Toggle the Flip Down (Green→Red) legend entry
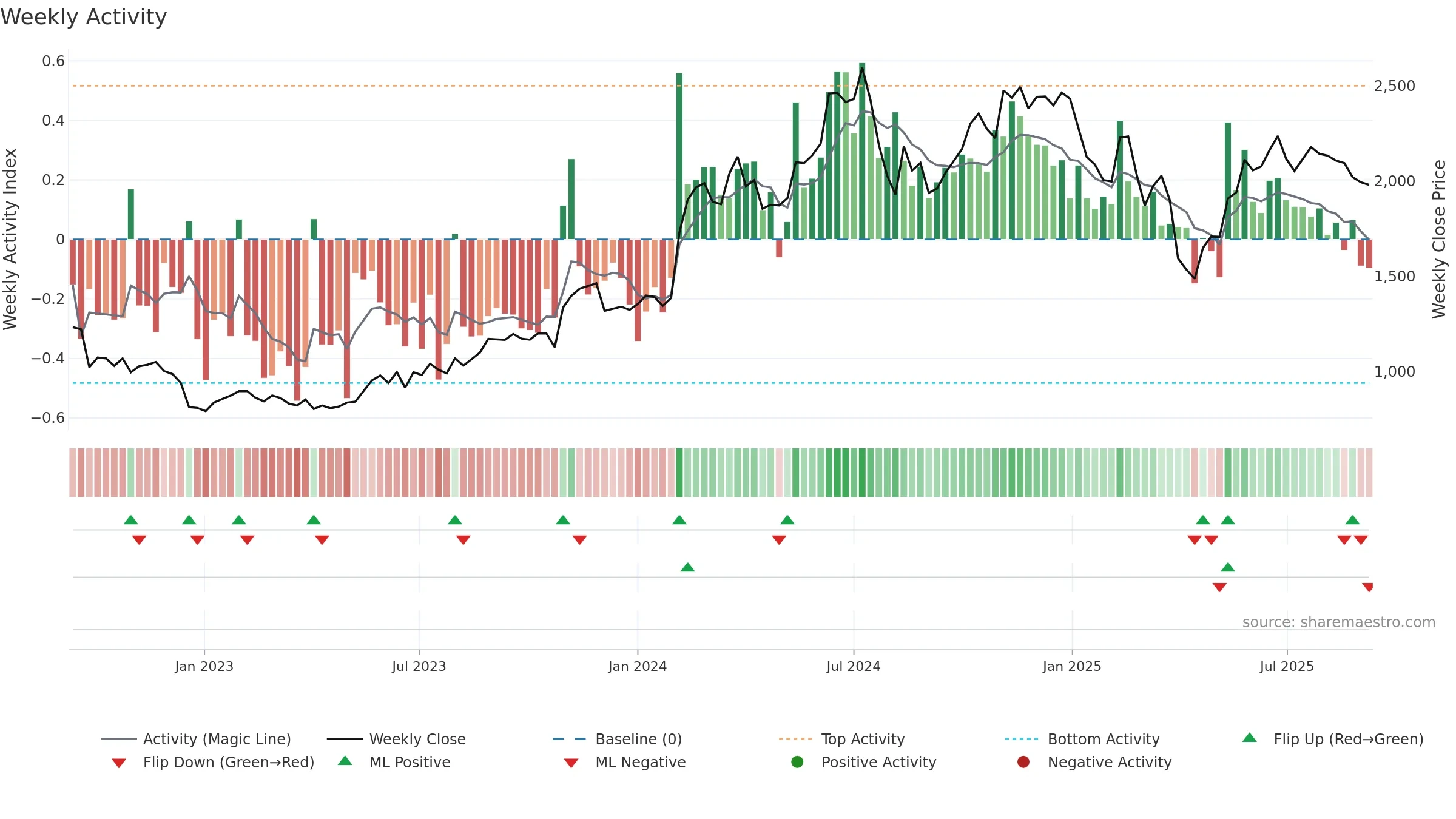The height and width of the screenshot is (819, 1456). click(212, 762)
